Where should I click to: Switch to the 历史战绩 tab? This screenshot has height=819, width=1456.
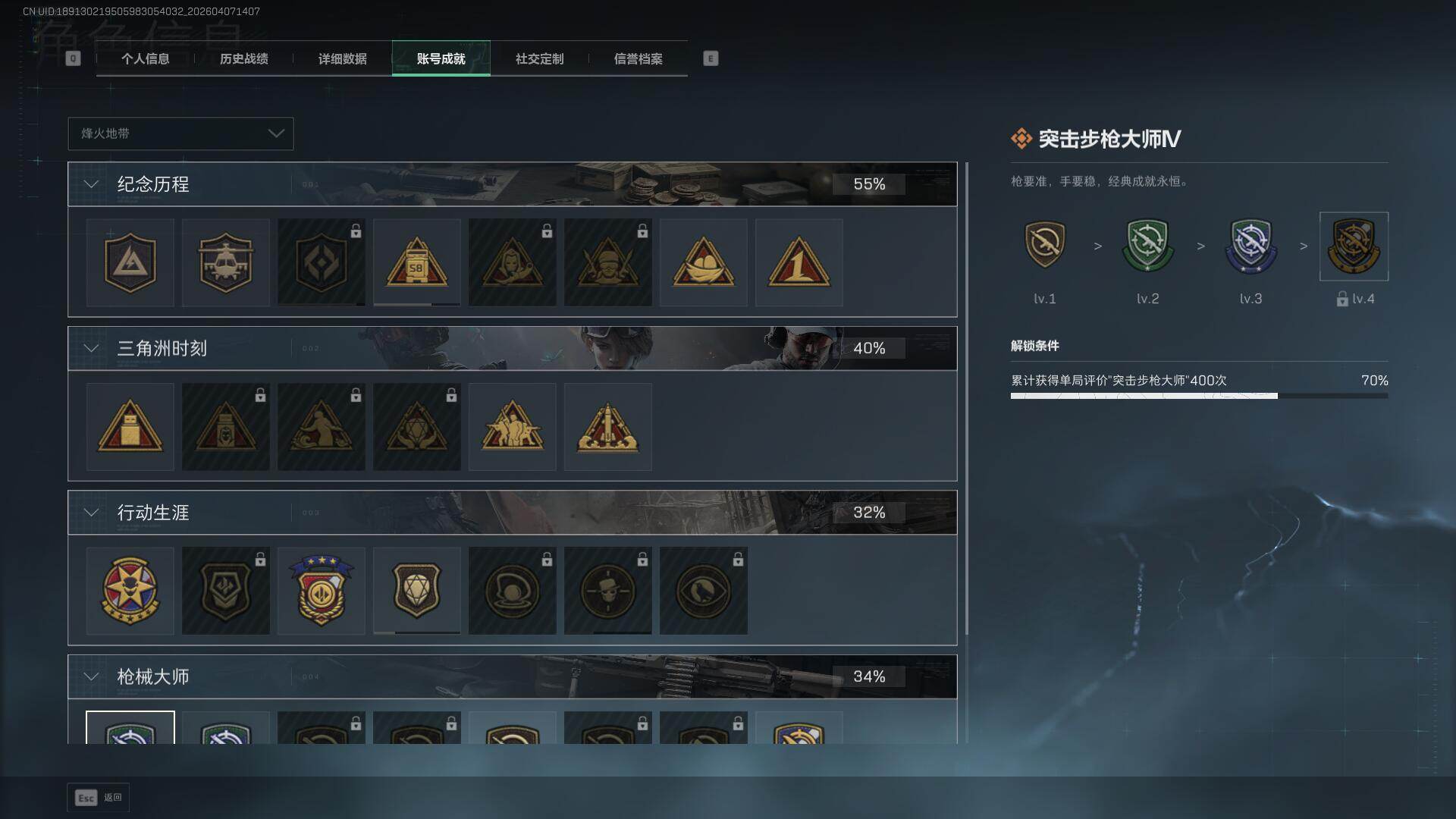click(x=243, y=58)
